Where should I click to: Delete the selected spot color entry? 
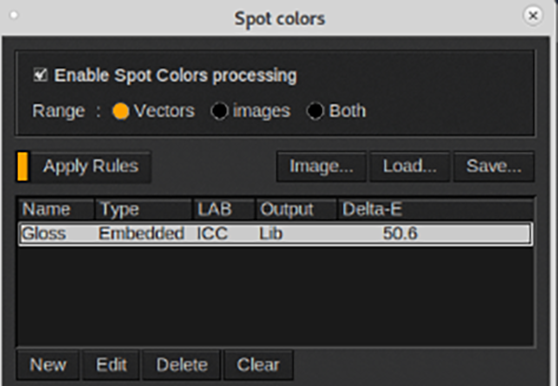pos(182,365)
